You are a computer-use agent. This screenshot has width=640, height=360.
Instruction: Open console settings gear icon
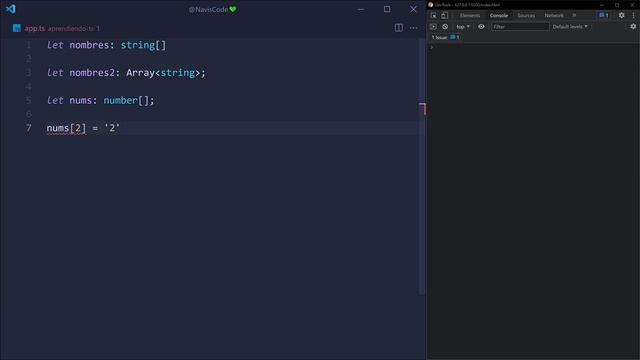[x=633, y=27]
